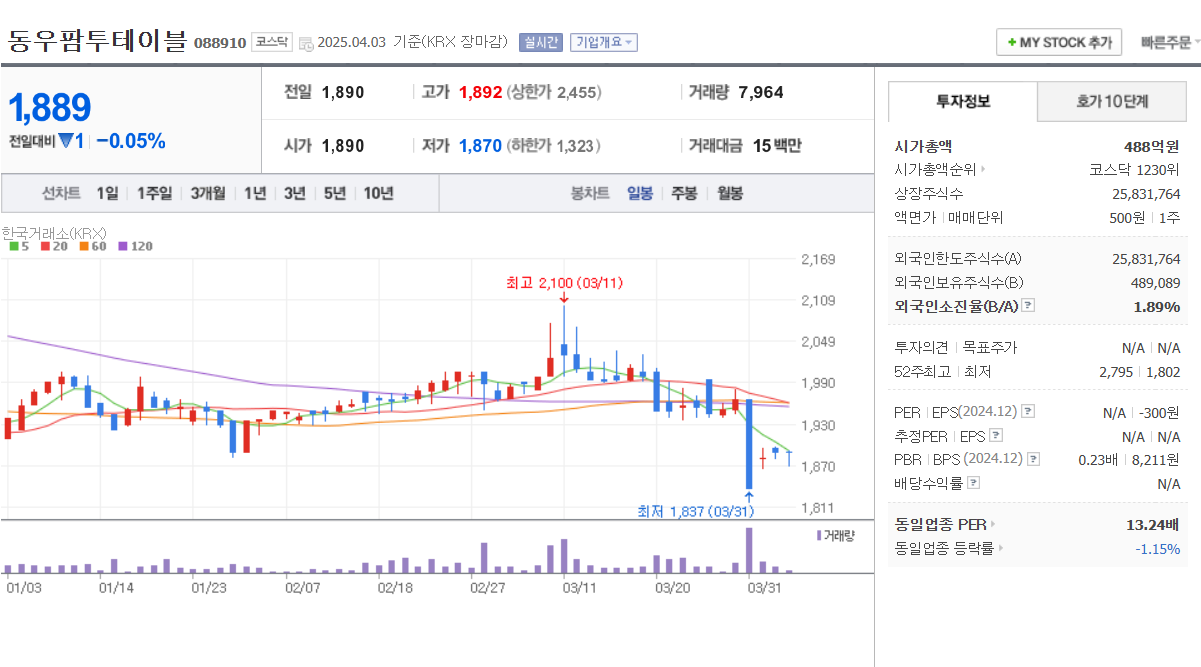The width and height of the screenshot is (1201, 667).
Task: Click the 동일업종 등락률 value -1.15%
Action: click(1158, 548)
